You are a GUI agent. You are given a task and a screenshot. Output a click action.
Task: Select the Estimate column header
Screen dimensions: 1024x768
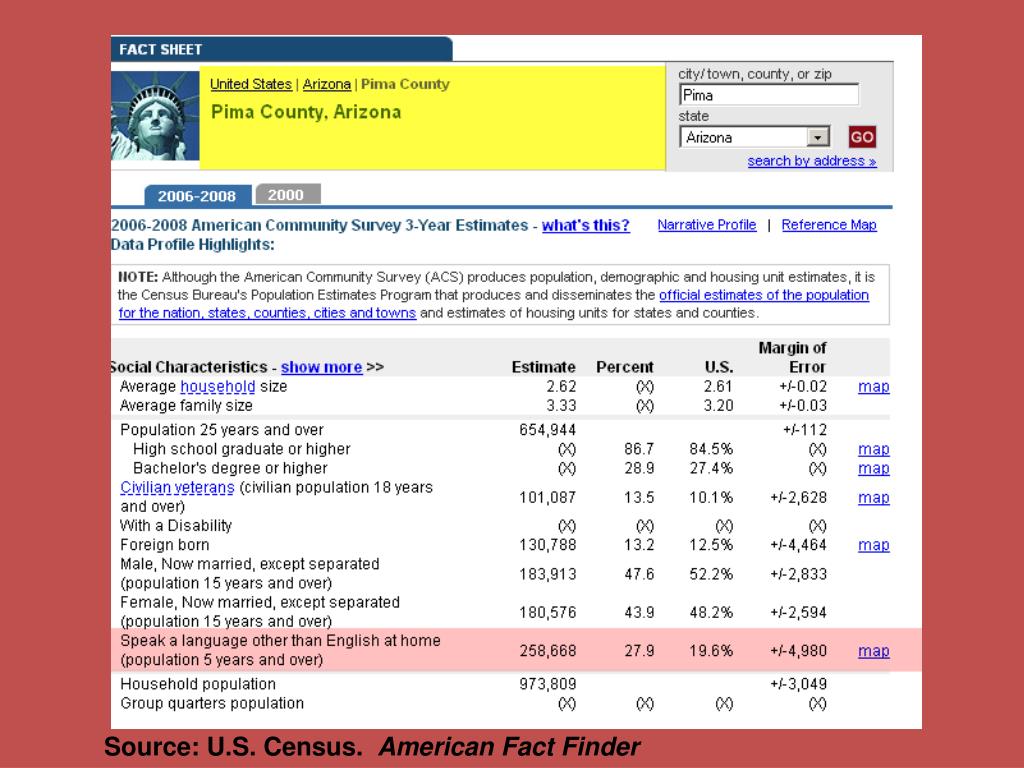click(543, 367)
